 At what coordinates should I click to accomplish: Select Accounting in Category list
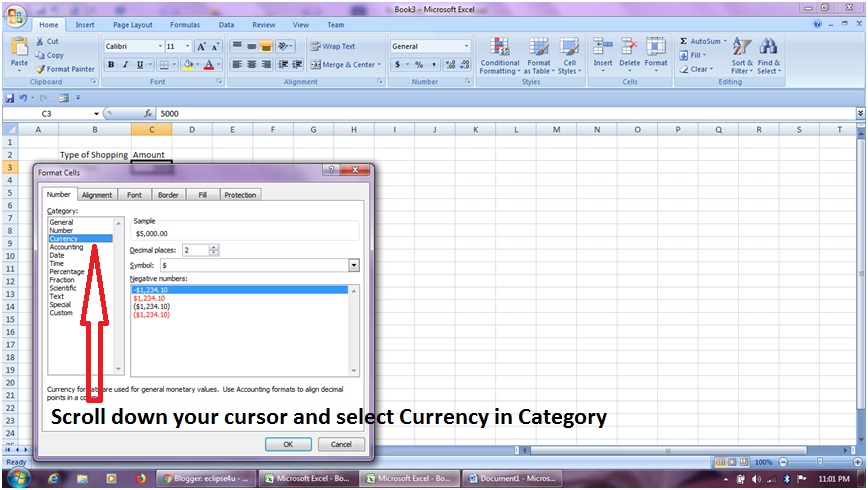(x=66, y=247)
